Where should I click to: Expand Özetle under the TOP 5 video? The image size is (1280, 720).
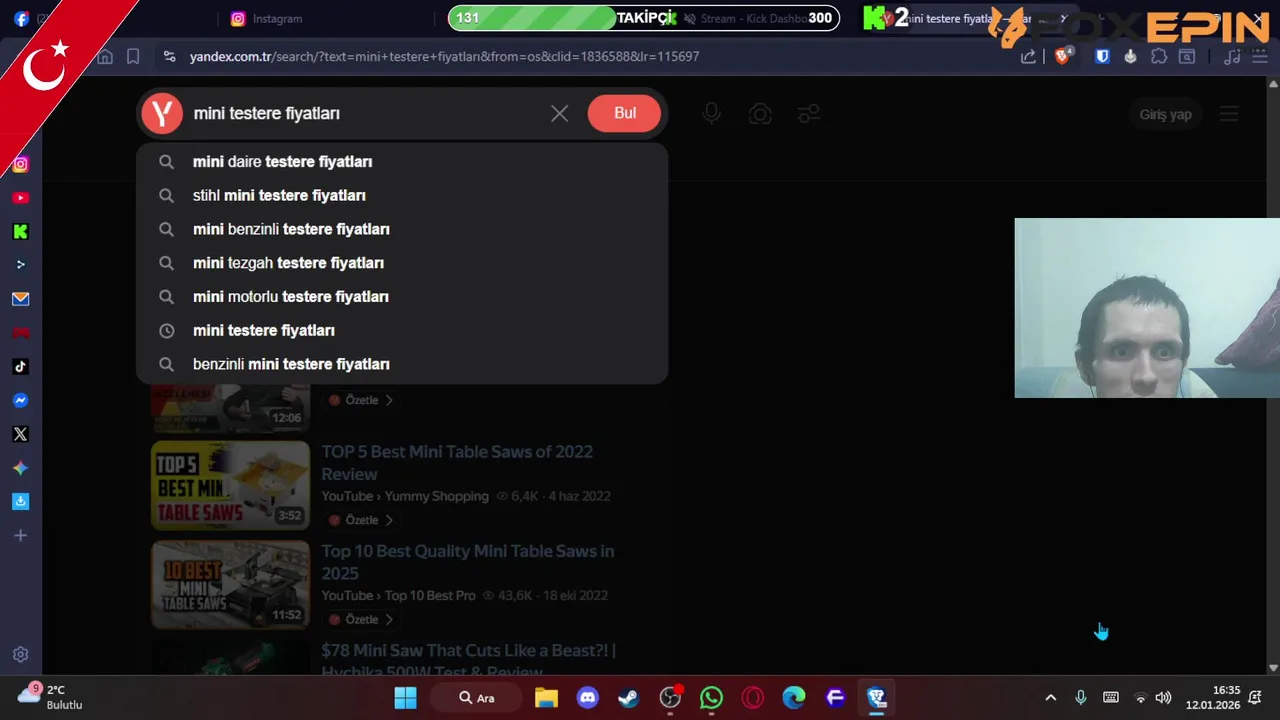[361, 520]
